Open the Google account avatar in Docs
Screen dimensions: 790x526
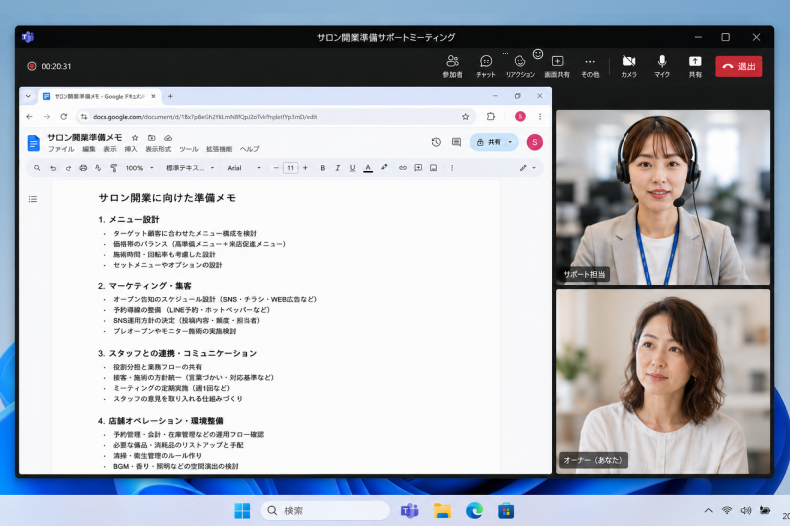coord(535,142)
